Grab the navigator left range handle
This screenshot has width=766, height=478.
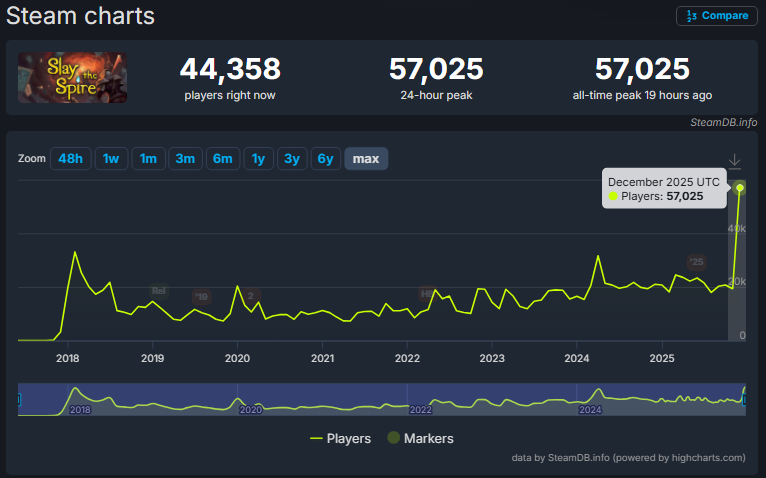pos(19,400)
